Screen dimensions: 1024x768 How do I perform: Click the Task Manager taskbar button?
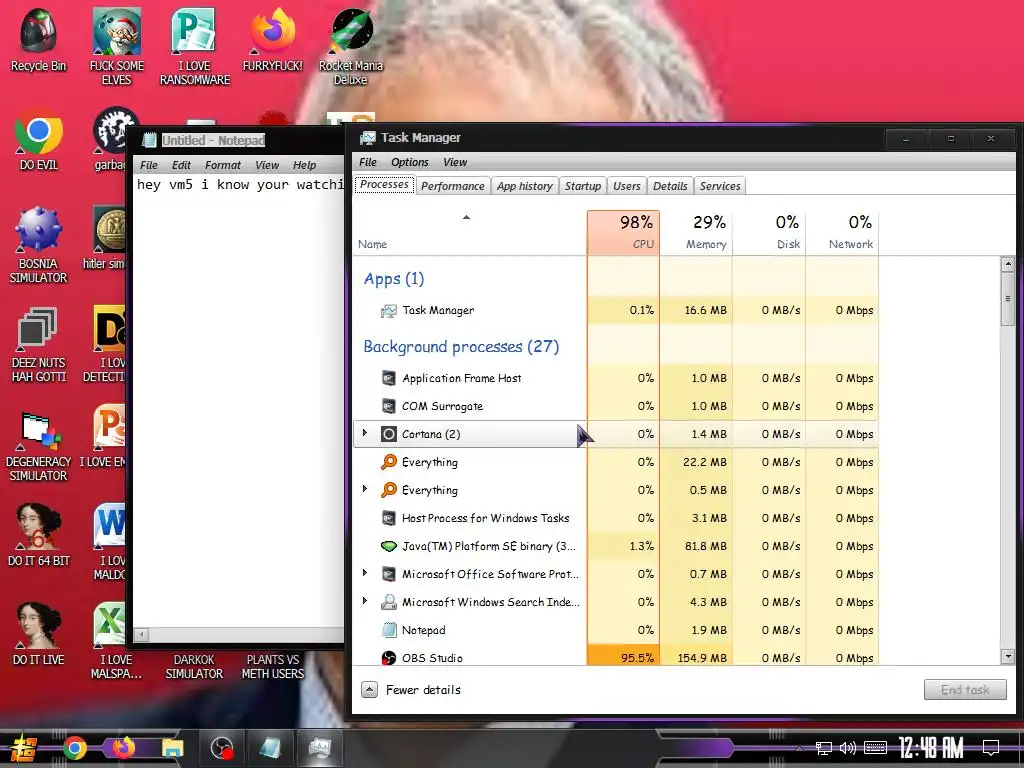tap(320, 748)
